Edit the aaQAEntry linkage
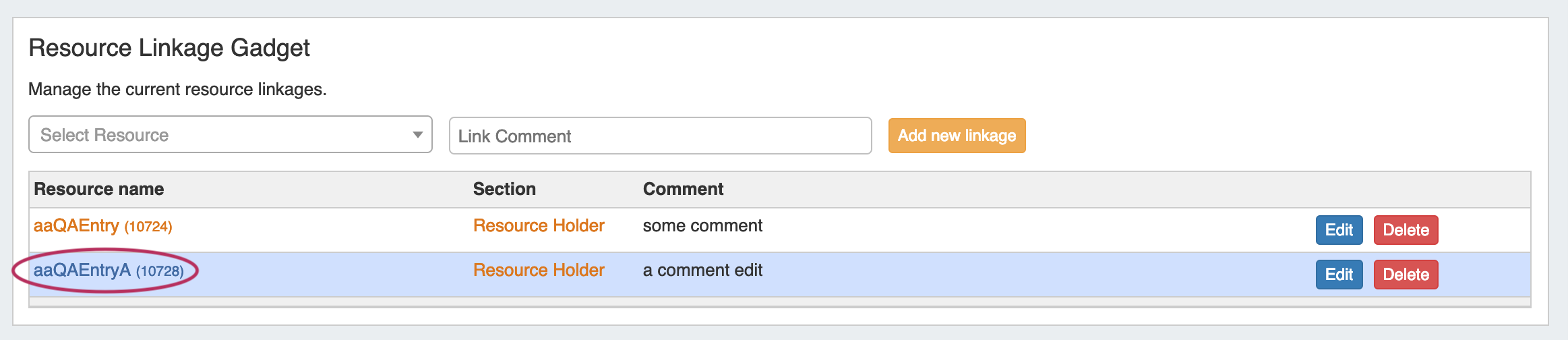This screenshot has height=340, width=1568. [x=1339, y=230]
